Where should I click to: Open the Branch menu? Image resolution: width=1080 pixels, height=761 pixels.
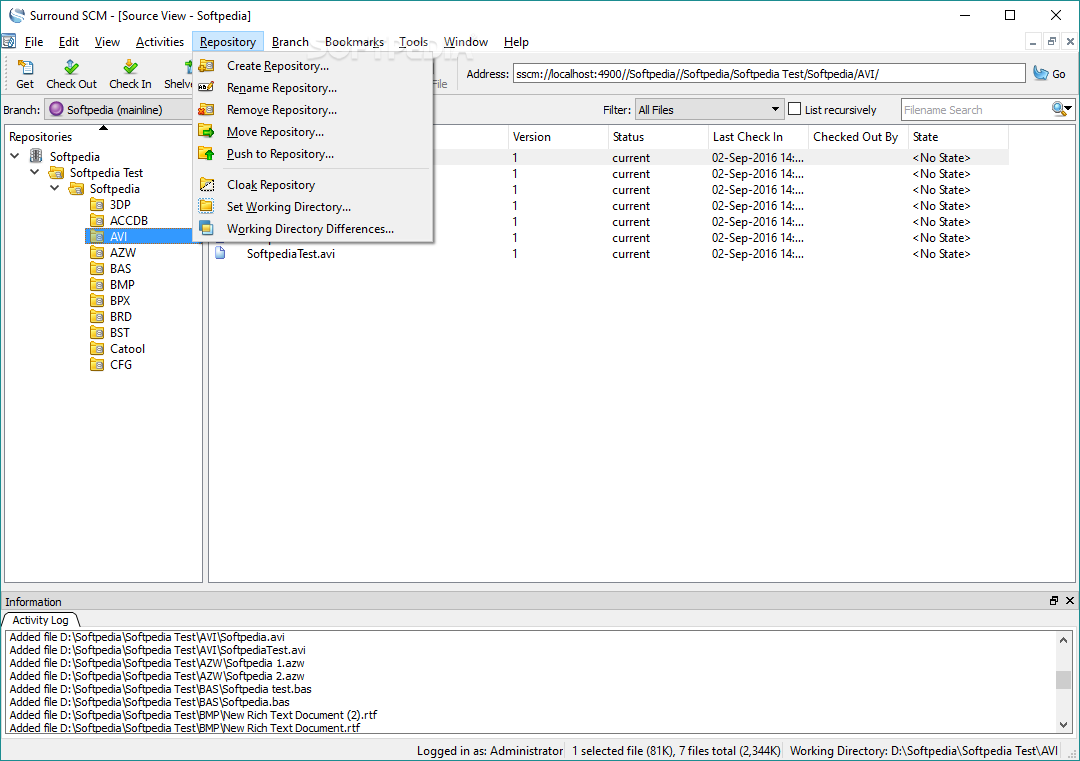tap(290, 42)
